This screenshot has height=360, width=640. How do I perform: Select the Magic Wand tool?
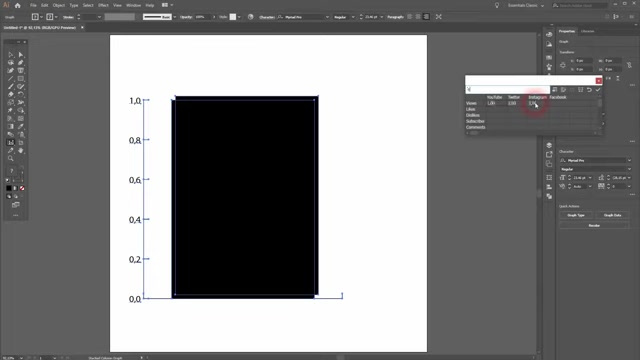coord(11,62)
